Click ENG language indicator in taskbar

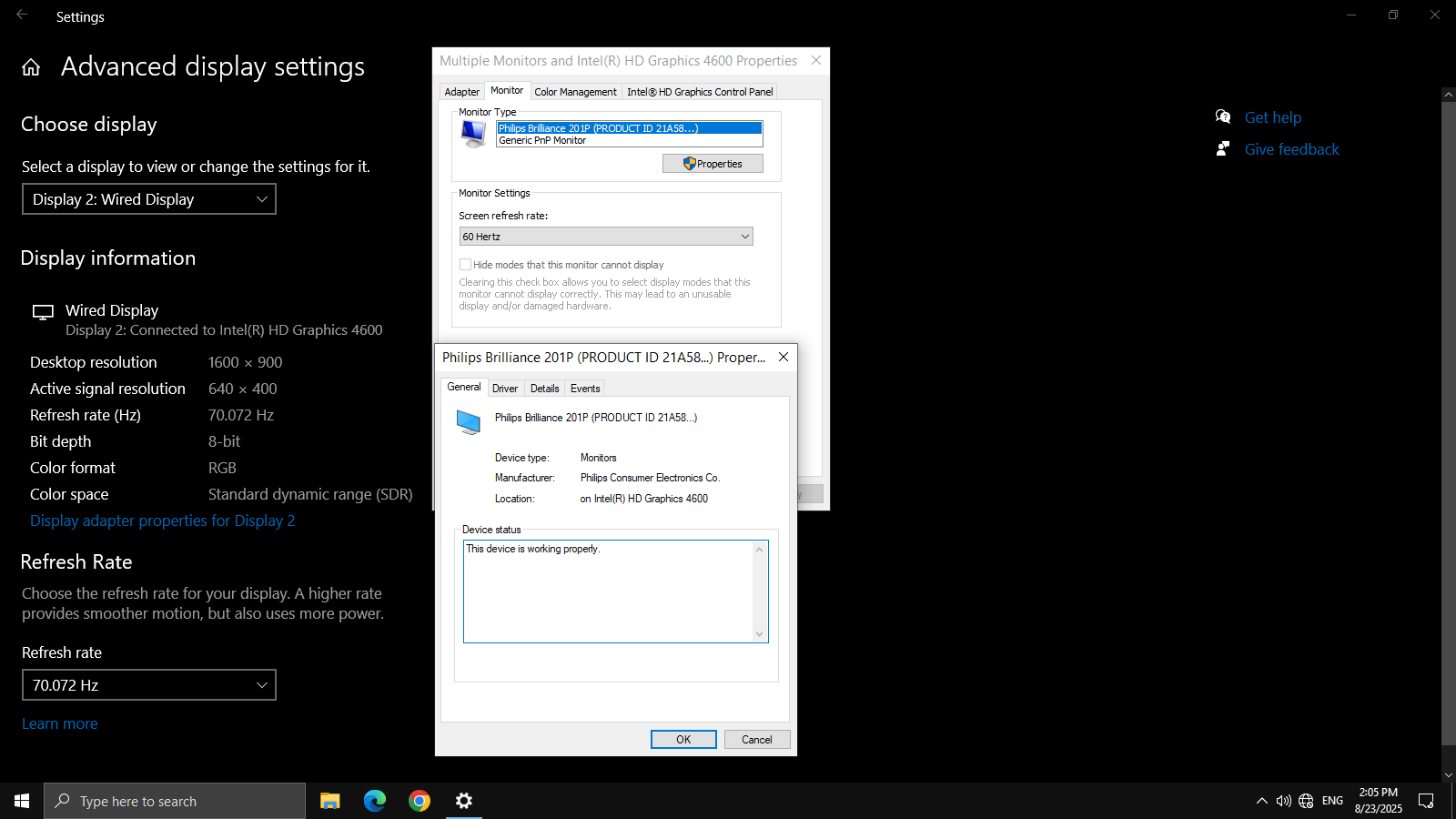pos(1332,801)
